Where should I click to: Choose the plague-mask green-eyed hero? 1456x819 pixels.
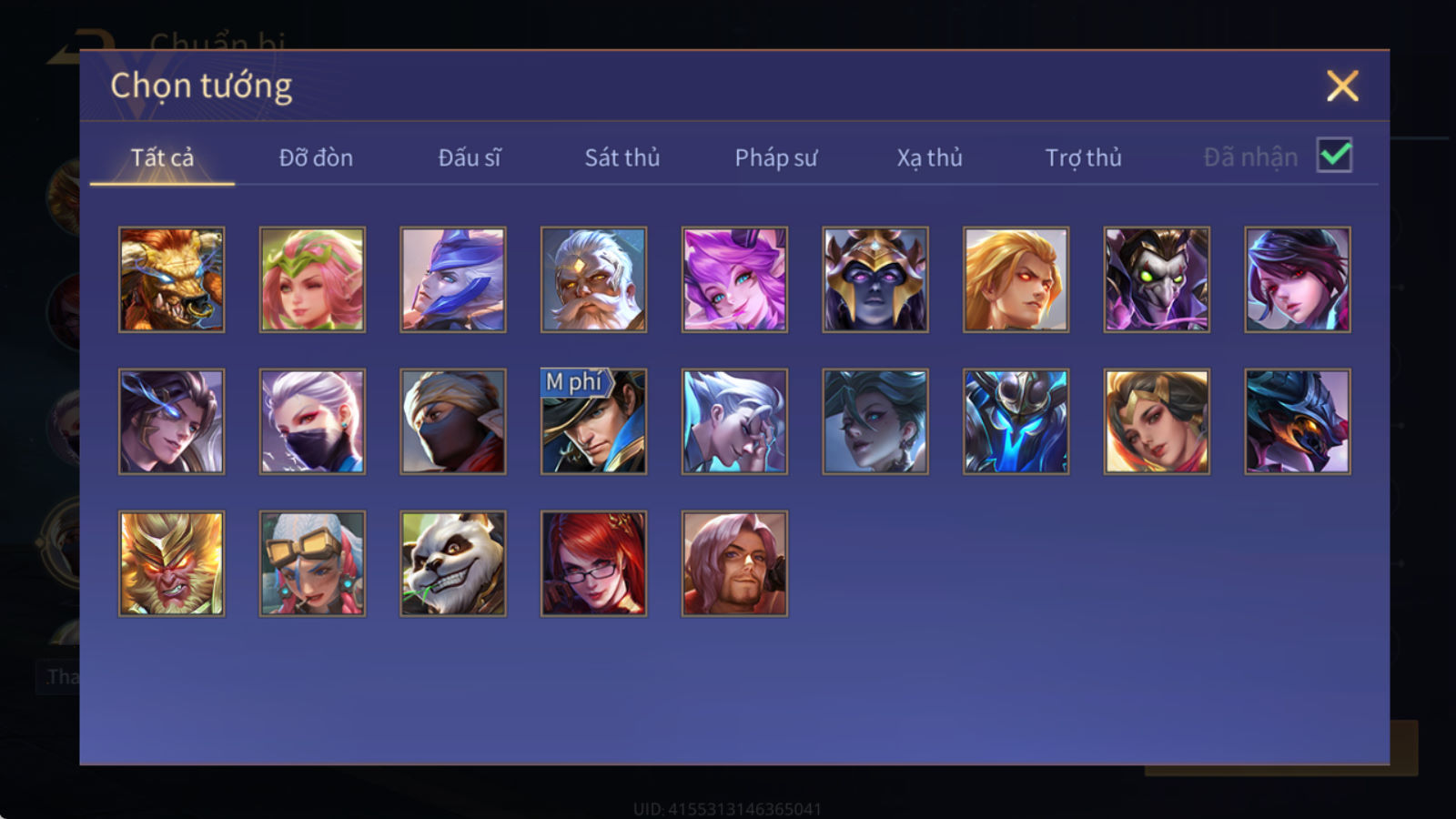click(1157, 279)
